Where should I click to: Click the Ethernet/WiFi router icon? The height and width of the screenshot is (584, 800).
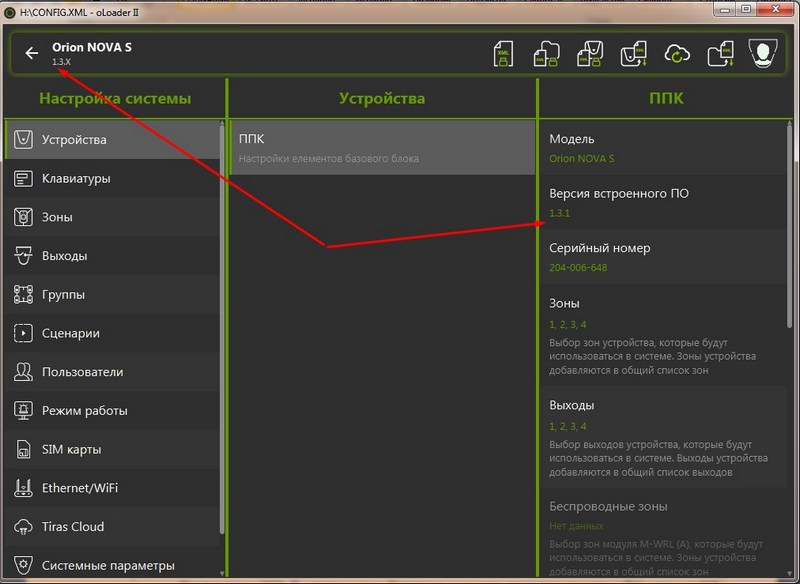[x=23, y=488]
